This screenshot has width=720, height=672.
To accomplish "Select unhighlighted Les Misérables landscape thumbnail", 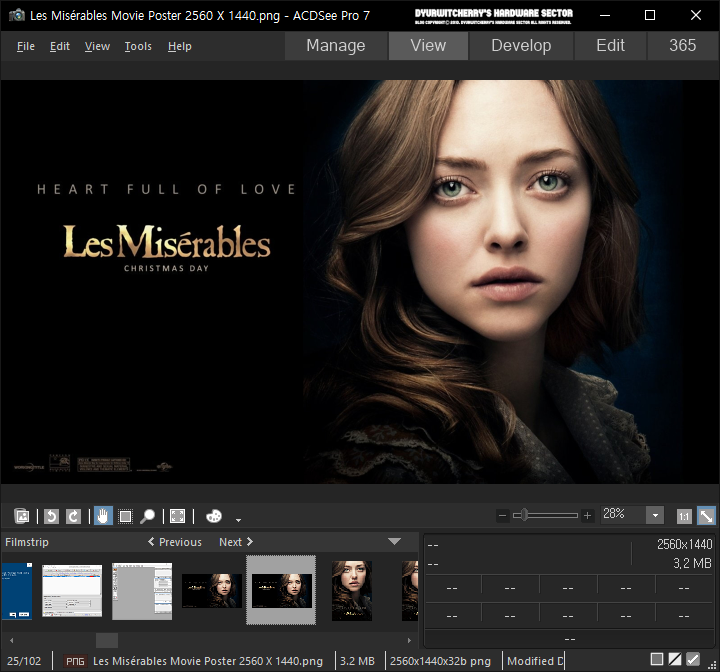I will click(x=212, y=590).
